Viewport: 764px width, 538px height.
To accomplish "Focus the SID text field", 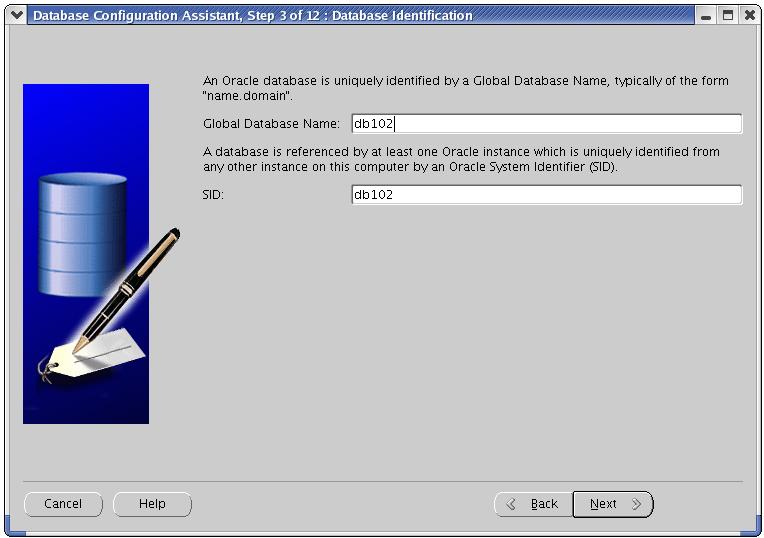I will (546, 195).
